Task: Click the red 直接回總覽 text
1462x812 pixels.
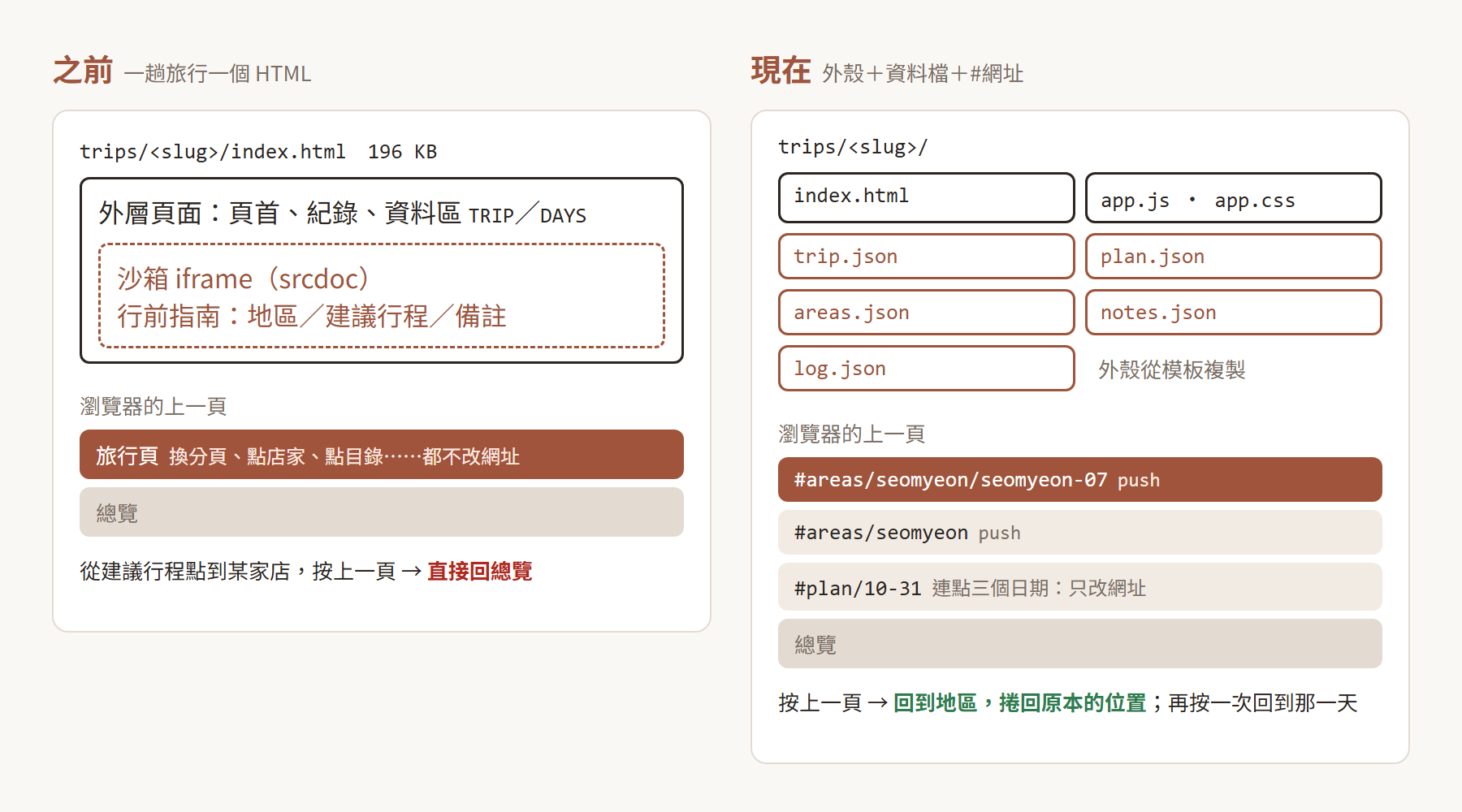Action: pos(479,572)
